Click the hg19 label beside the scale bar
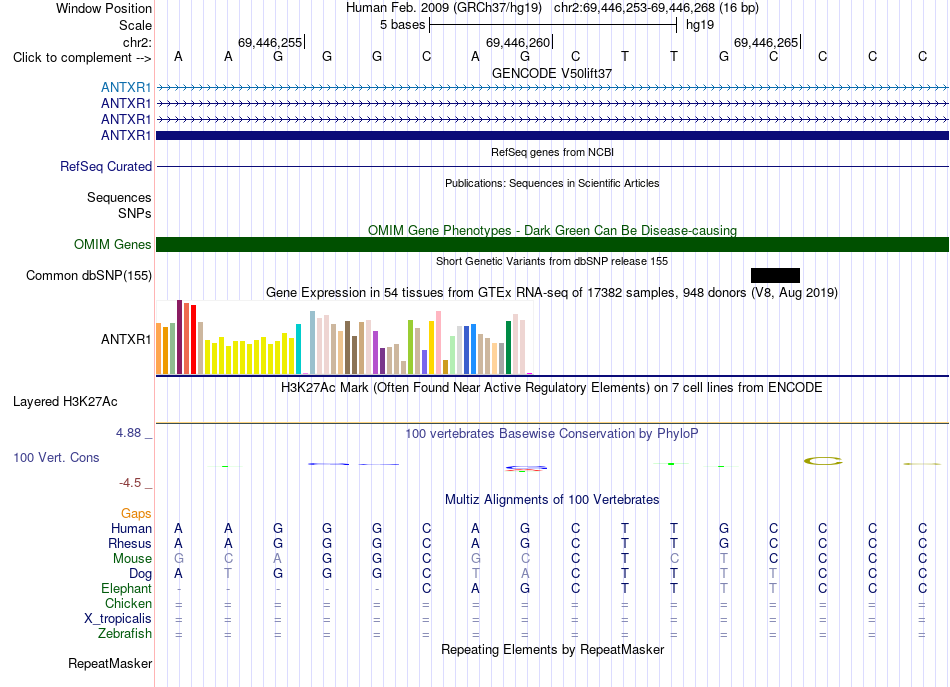 tap(700, 25)
